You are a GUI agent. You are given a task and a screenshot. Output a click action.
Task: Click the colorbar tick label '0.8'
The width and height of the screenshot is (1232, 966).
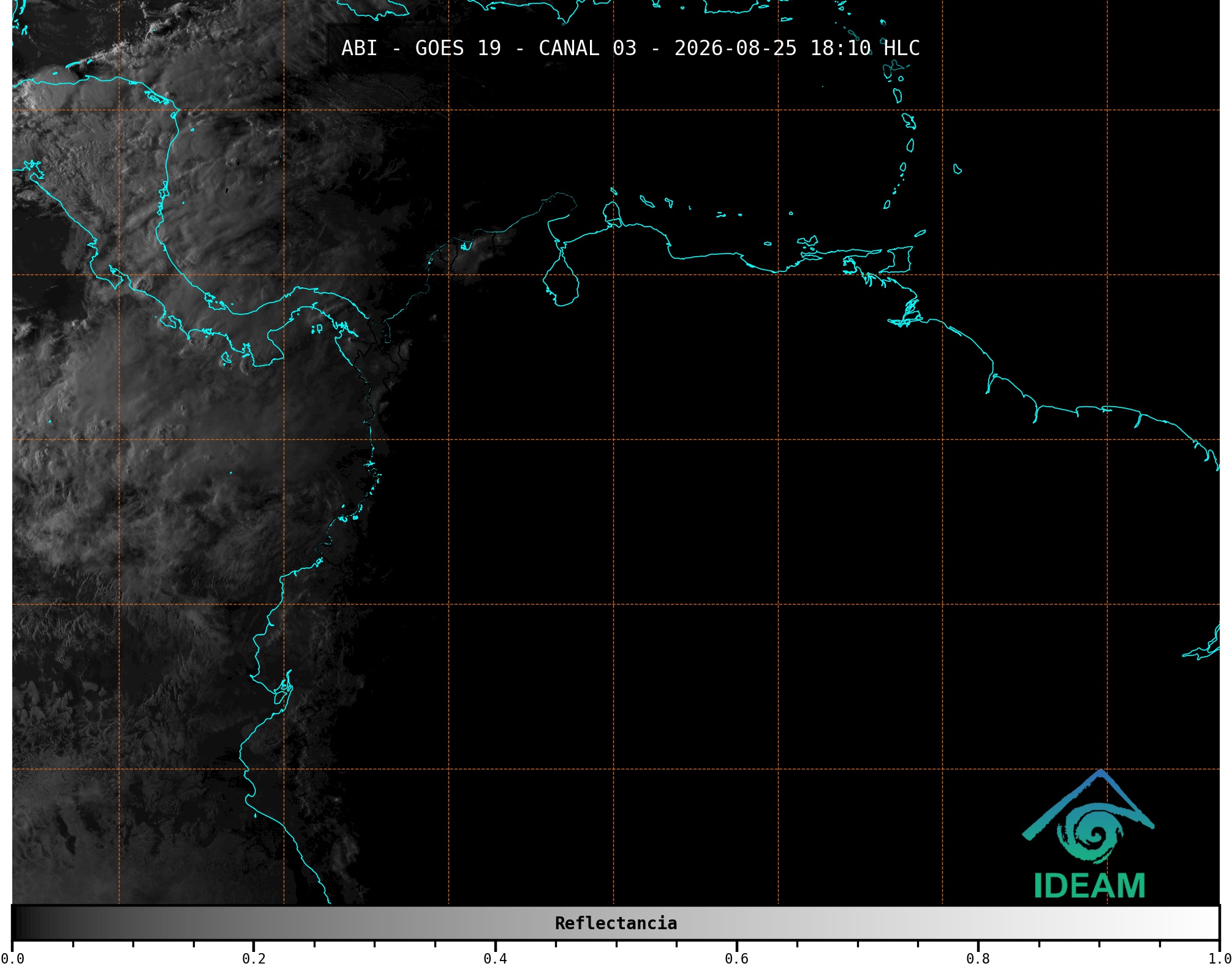tap(978, 958)
